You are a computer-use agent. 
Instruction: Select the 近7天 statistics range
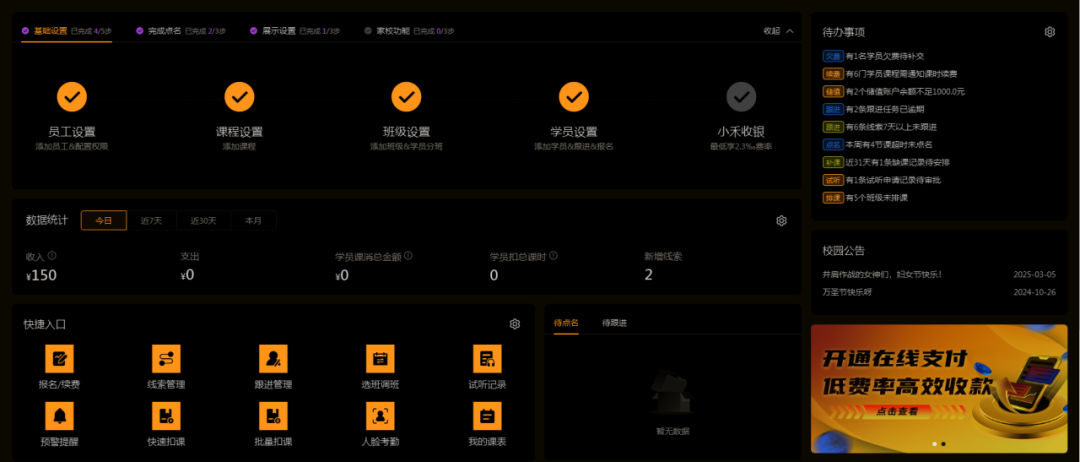pos(152,221)
